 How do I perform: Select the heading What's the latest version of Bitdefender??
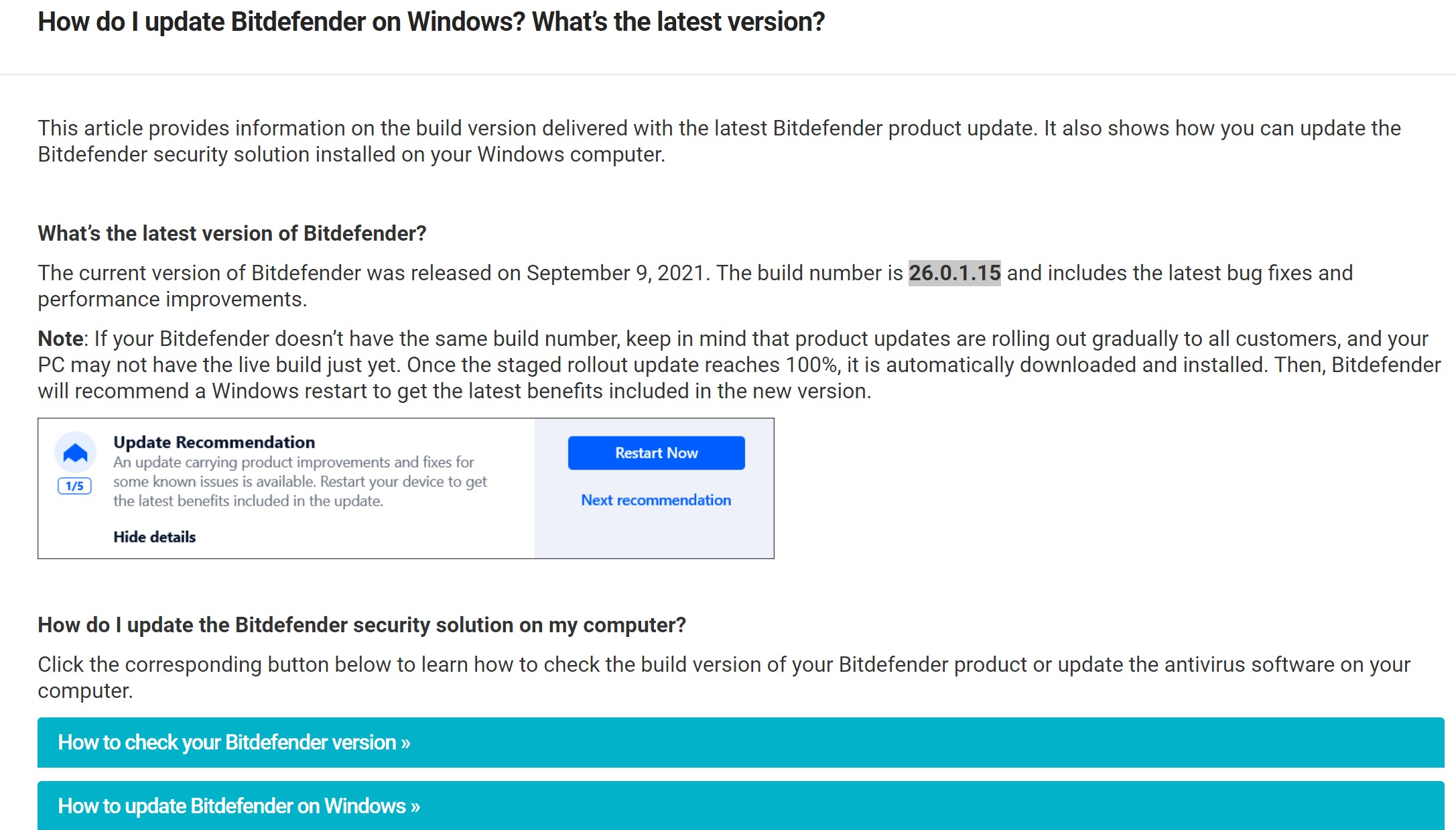coord(232,233)
